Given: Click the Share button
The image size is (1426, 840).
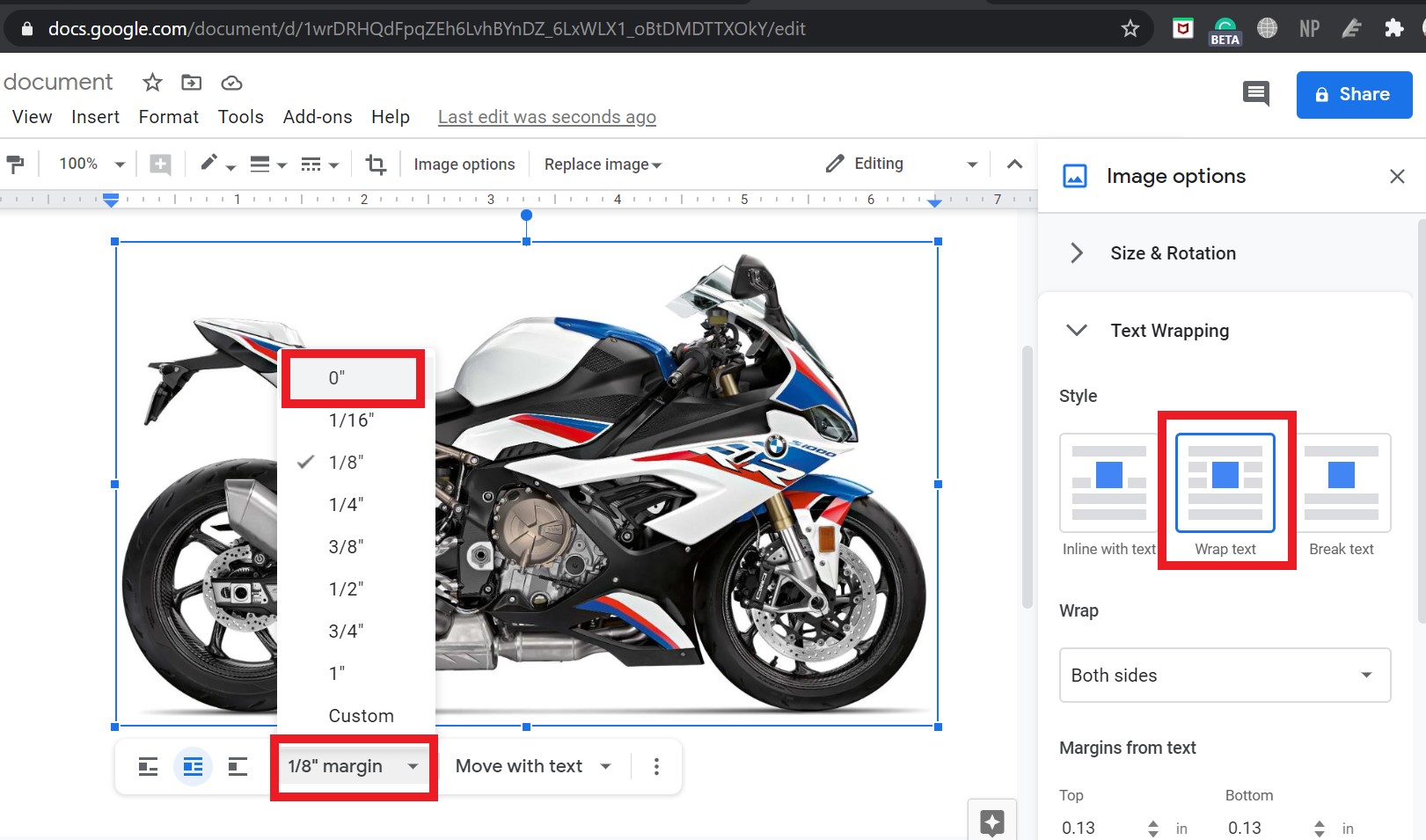Looking at the screenshot, I should pos(1353,94).
